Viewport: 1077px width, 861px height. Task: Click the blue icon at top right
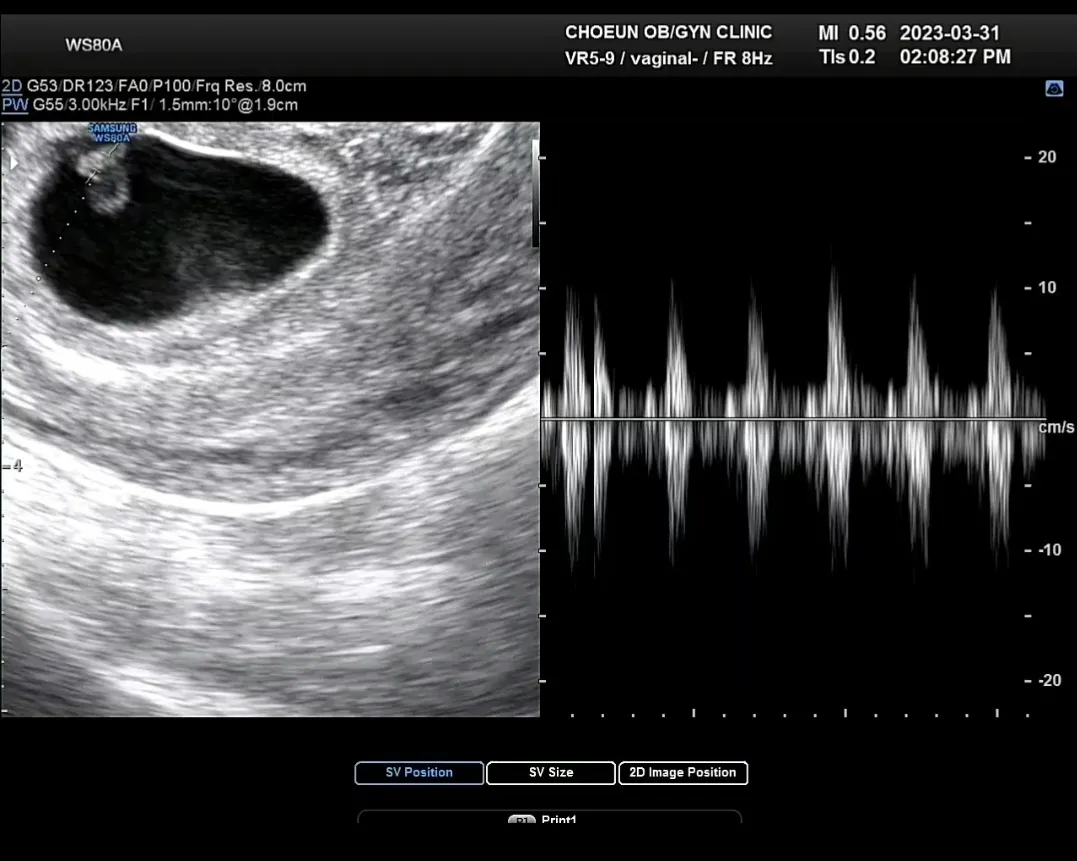click(x=1054, y=89)
